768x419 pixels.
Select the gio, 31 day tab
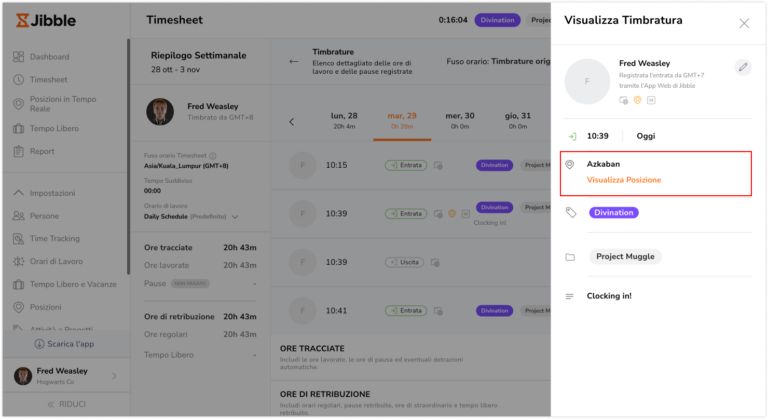pyautogui.click(x=517, y=120)
